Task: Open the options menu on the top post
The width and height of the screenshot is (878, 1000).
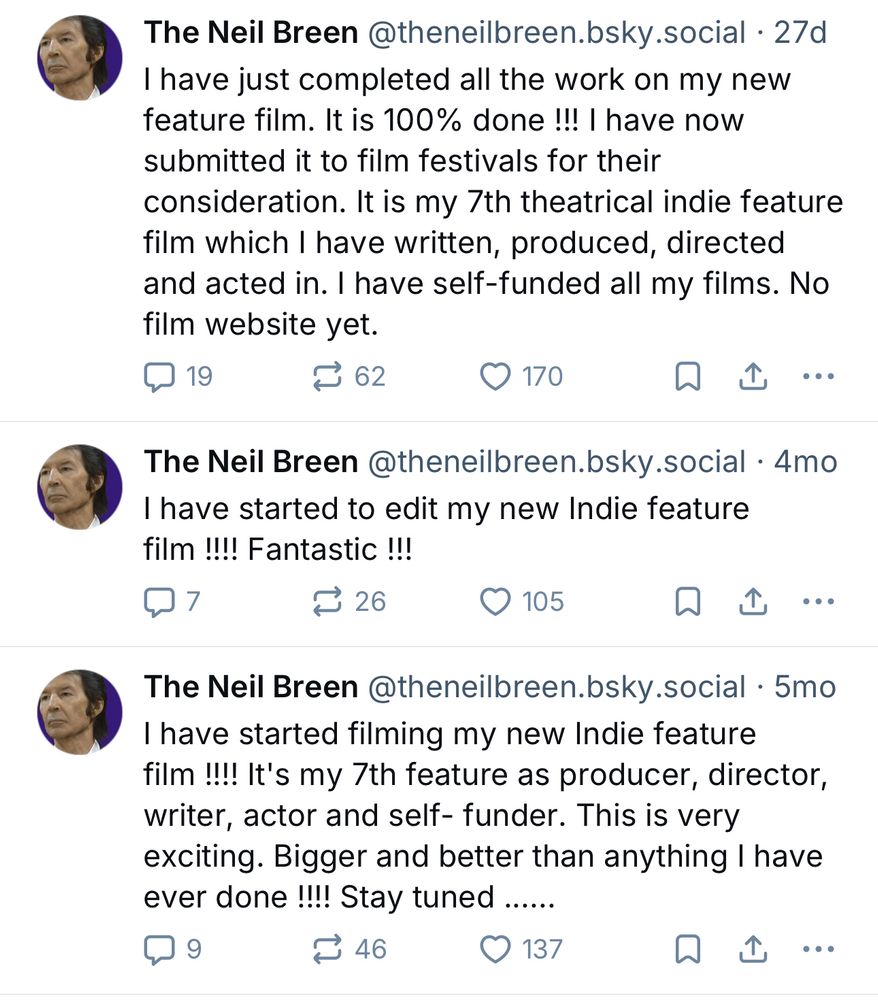Action: point(819,374)
